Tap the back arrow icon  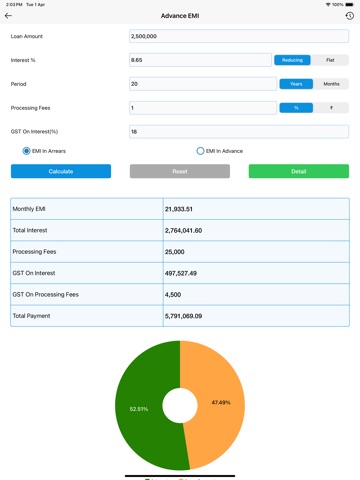[x=8, y=16]
